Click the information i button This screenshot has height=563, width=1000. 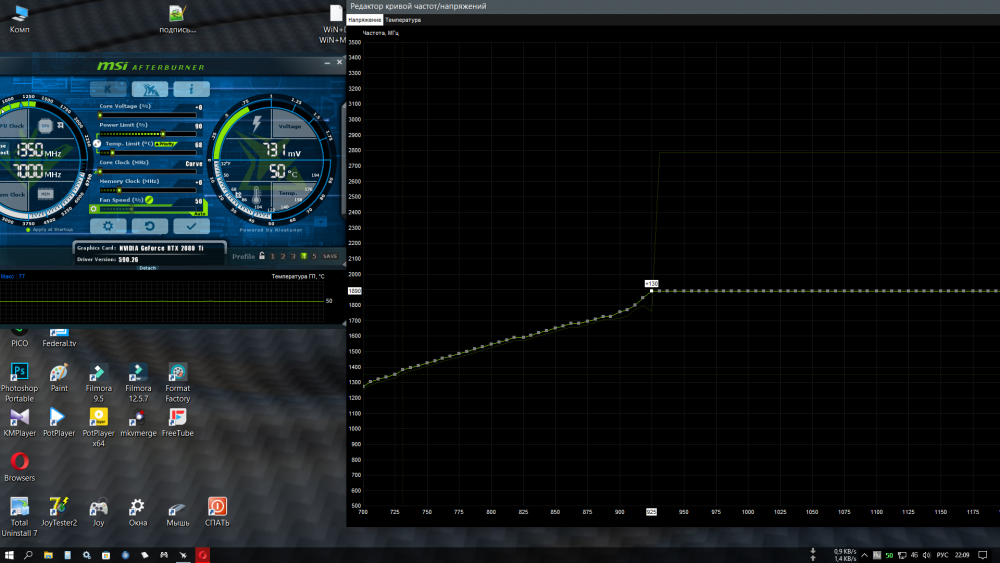tap(191, 89)
